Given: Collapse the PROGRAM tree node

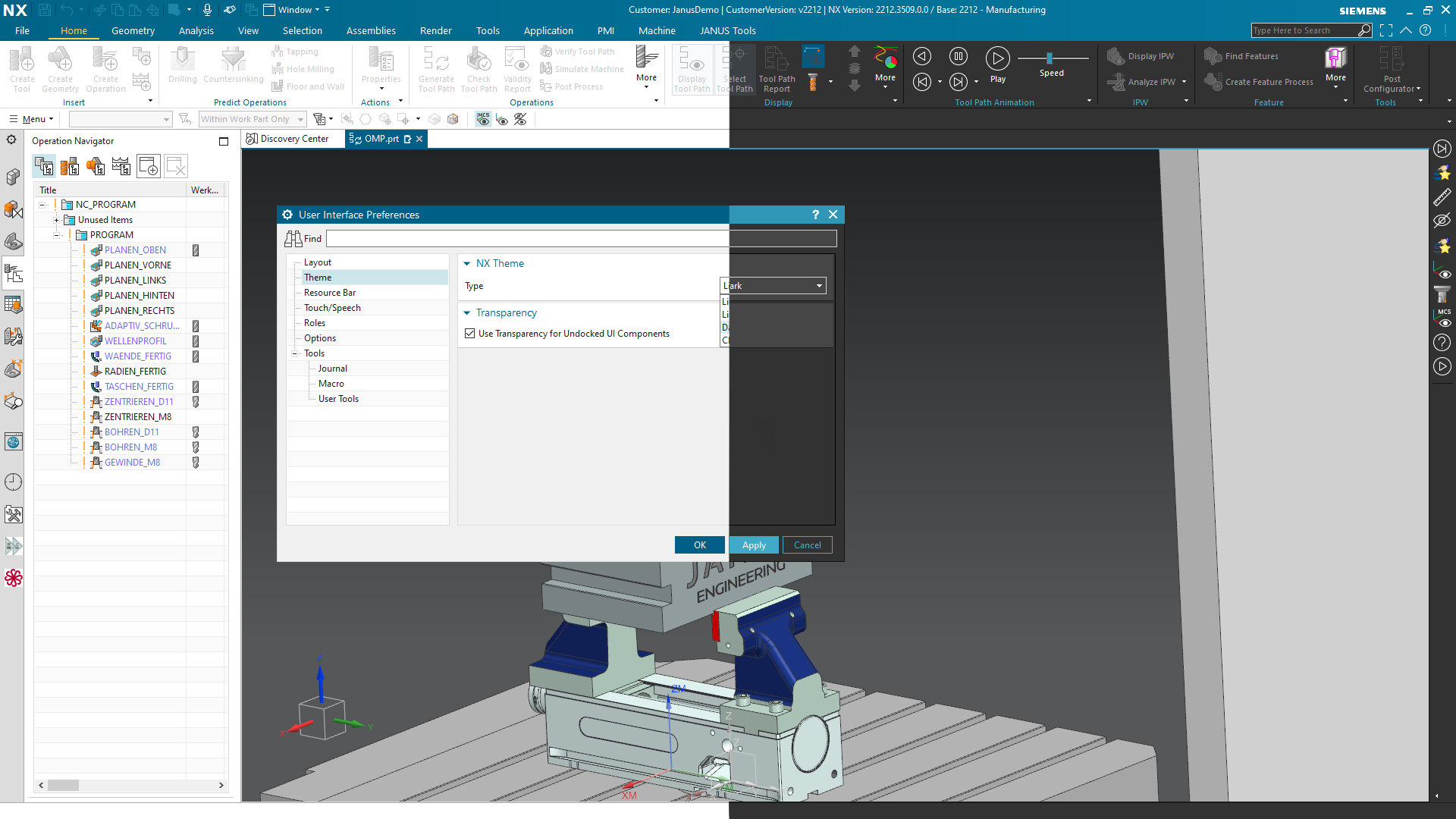Looking at the screenshot, I should (57, 235).
